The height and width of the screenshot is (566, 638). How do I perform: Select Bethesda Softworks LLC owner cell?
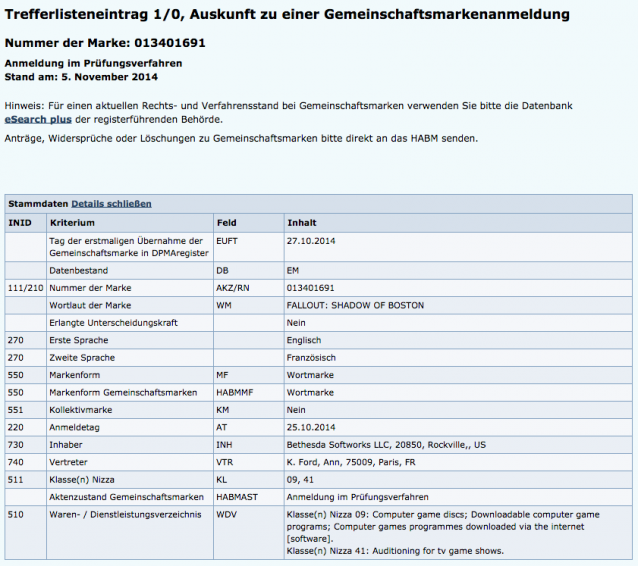coord(458,445)
